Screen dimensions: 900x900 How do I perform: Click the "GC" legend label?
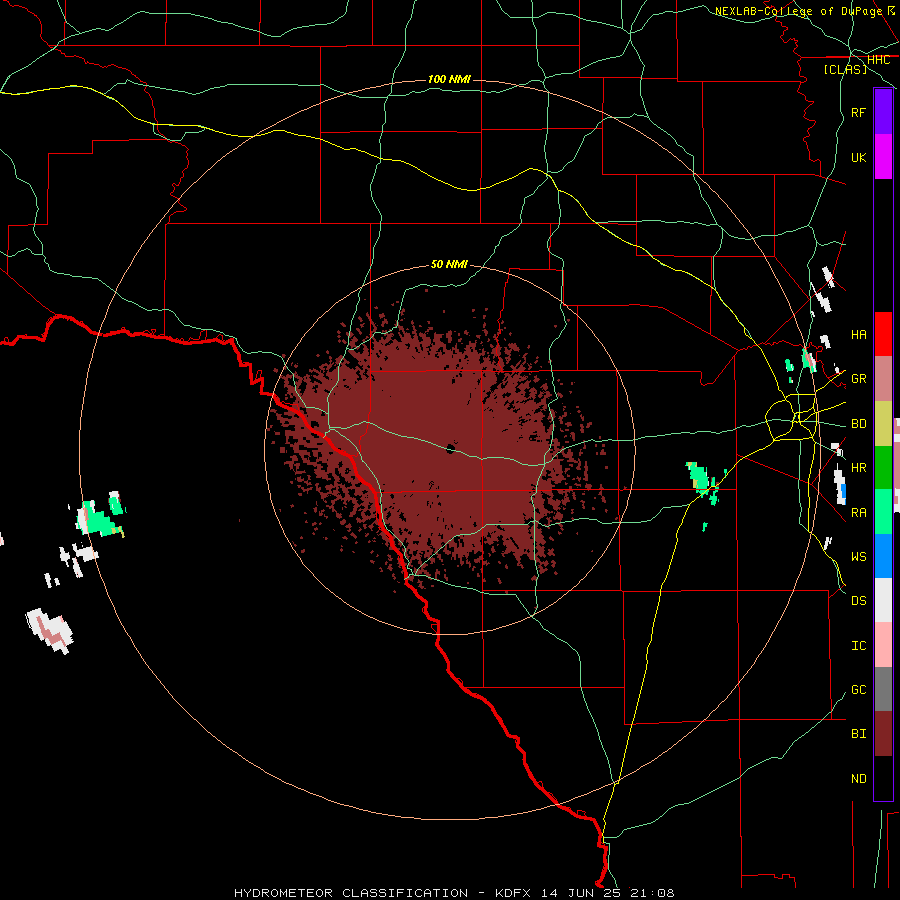(x=859, y=690)
